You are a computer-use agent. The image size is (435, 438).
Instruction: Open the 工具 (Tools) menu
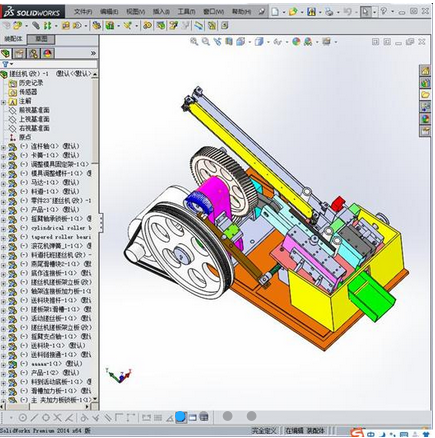click(x=186, y=12)
